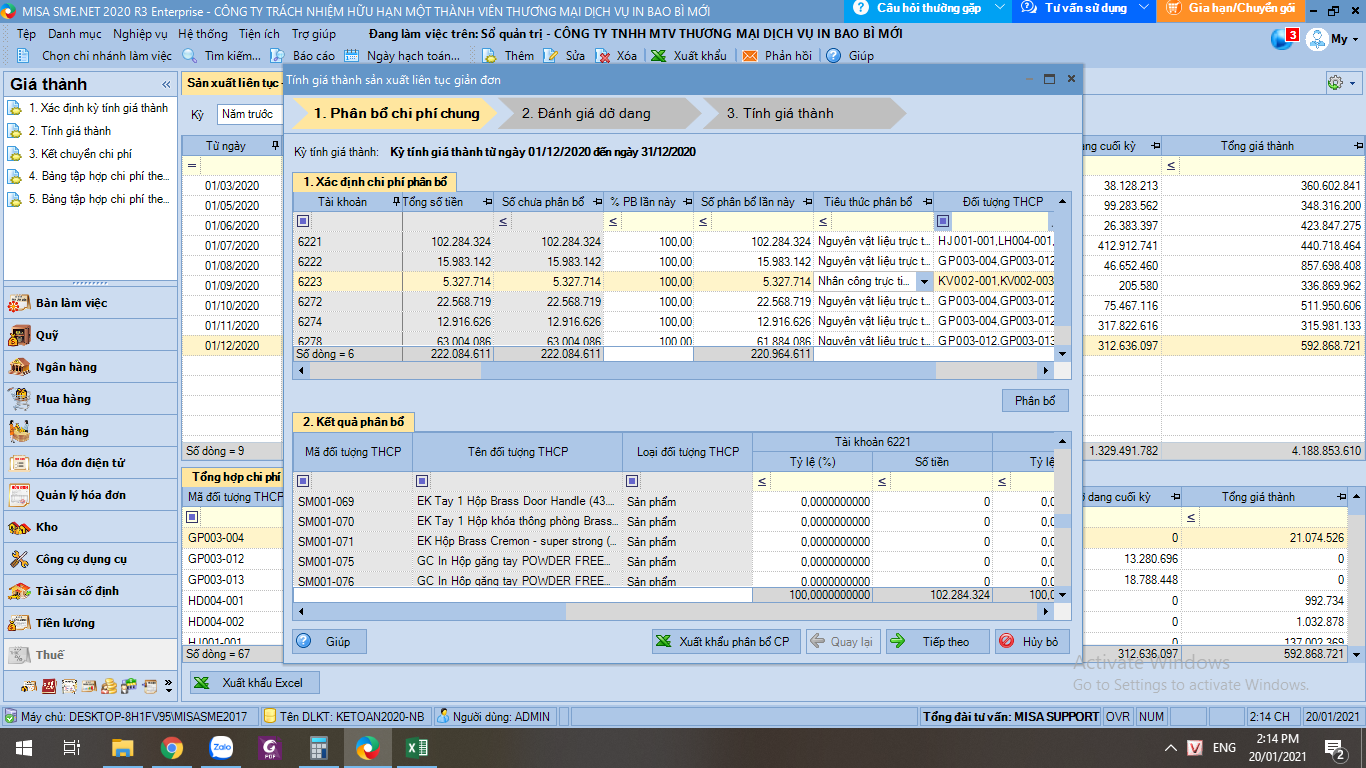Select 3. Kết chuyển chi phí in sidebar
Screen dimensions: 1366x768
pyautogui.click(x=80, y=154)
